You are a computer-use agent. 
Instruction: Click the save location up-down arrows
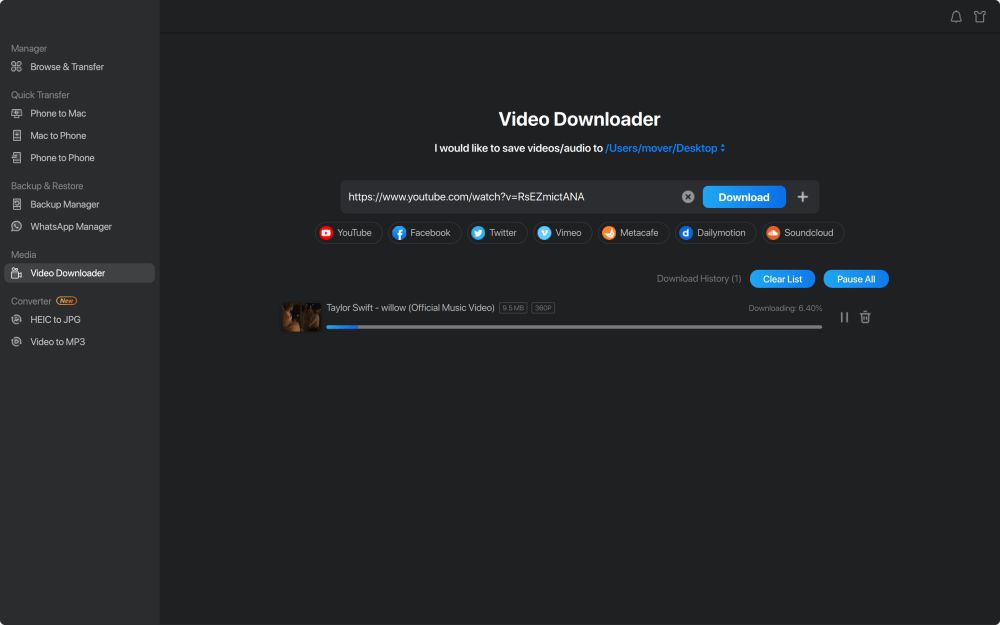pyautogui.click(x=723, y=148)
